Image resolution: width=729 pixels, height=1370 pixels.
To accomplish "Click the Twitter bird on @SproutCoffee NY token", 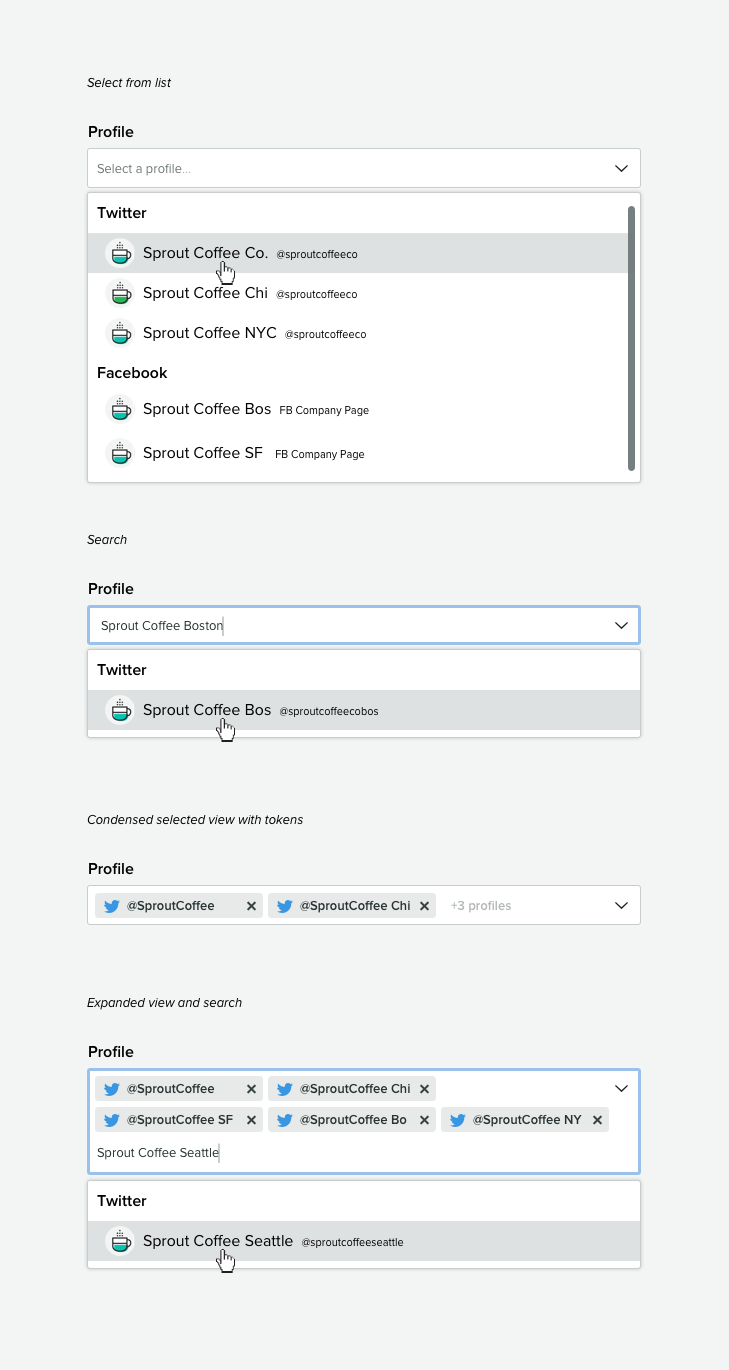I will (457, 1120).
